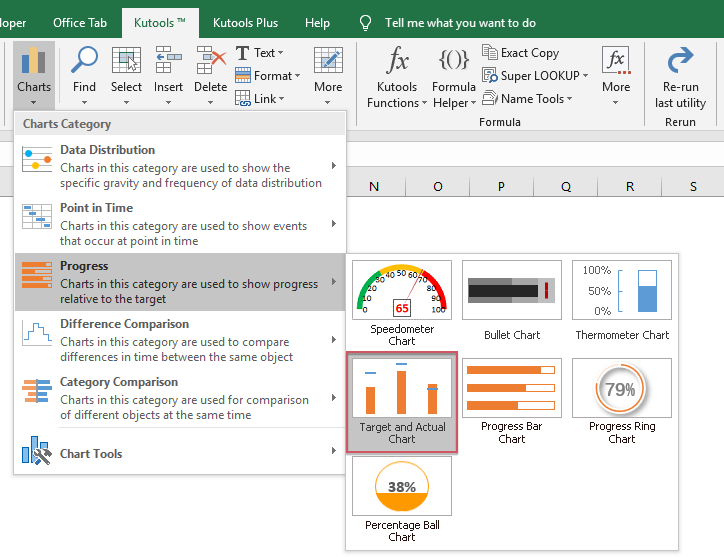724x557 pixels.
Task: Open the Select tool icon
Action: (x=126, y=60)
